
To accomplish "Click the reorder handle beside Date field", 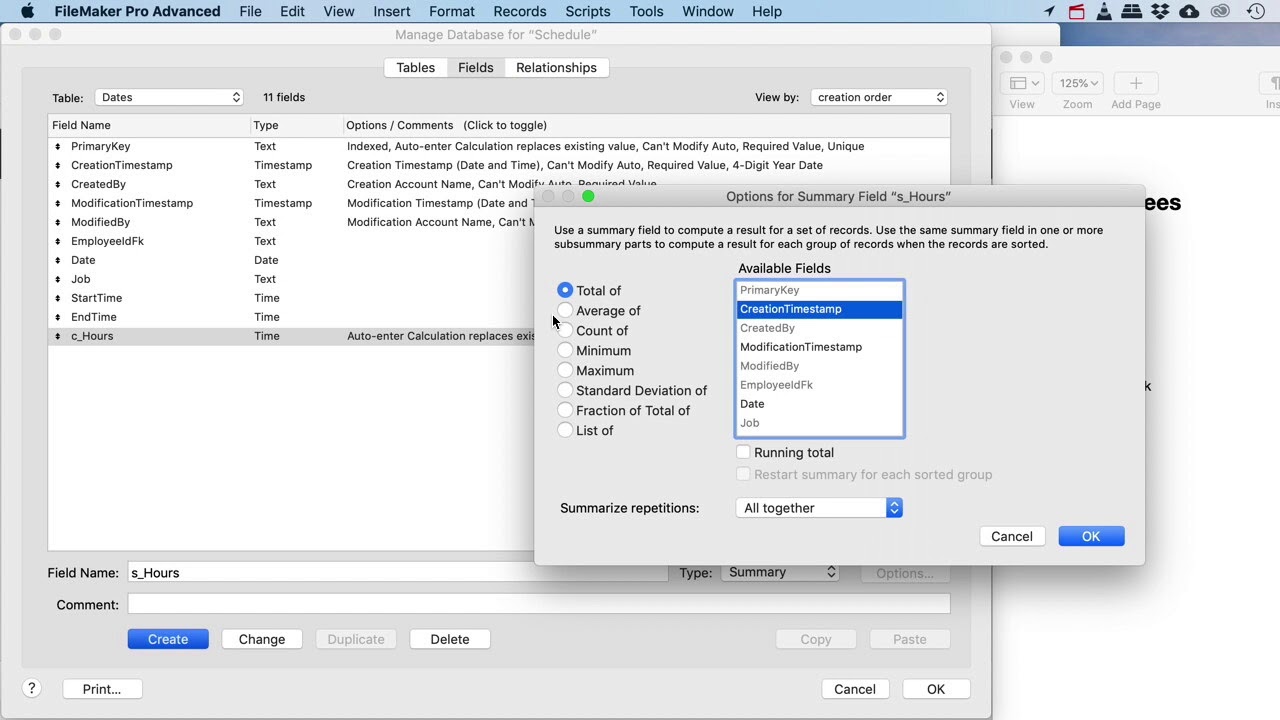I will click(58, 260).
